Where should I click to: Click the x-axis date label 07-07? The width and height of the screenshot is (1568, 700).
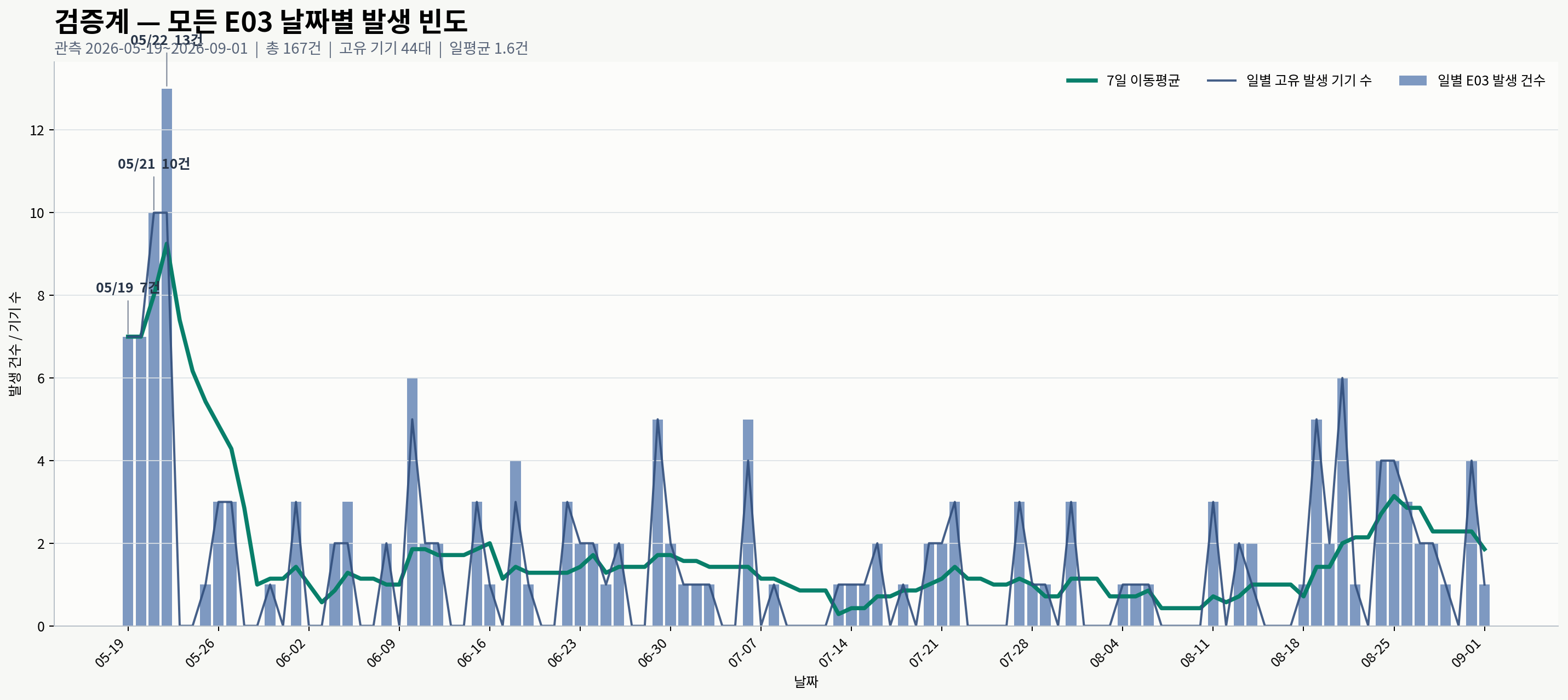tap(743, 652)
